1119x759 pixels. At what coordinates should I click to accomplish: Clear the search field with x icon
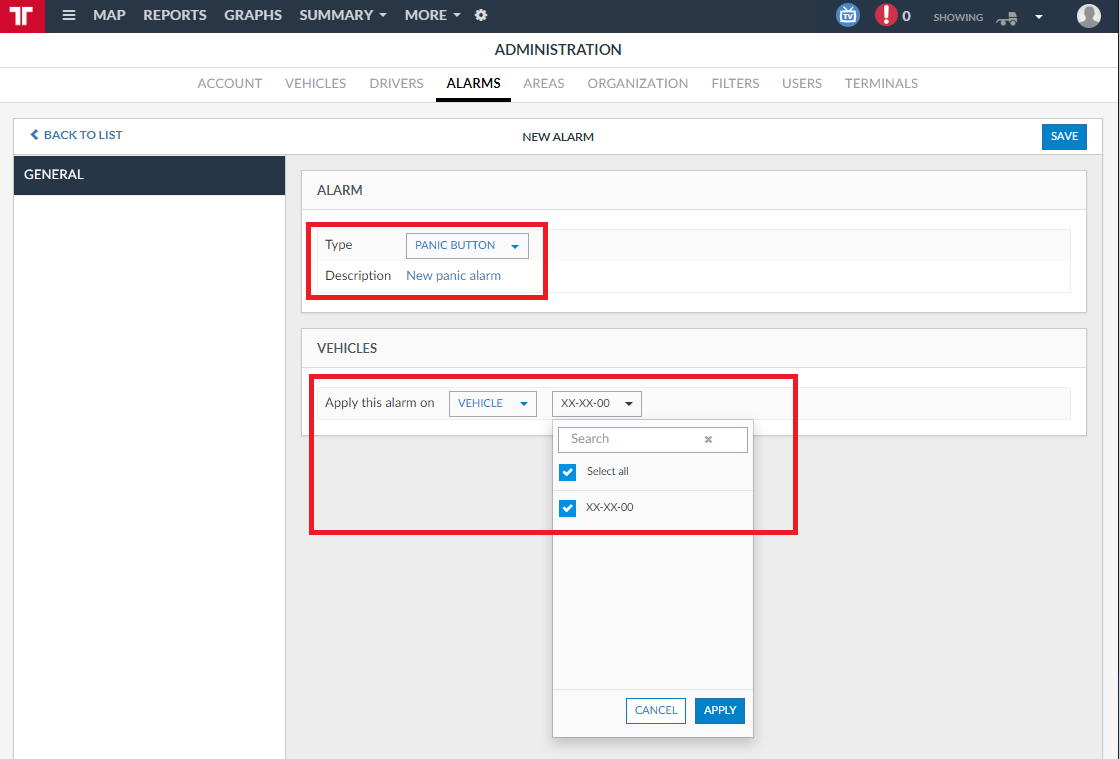pyautogui.click(x=708, y=439)
